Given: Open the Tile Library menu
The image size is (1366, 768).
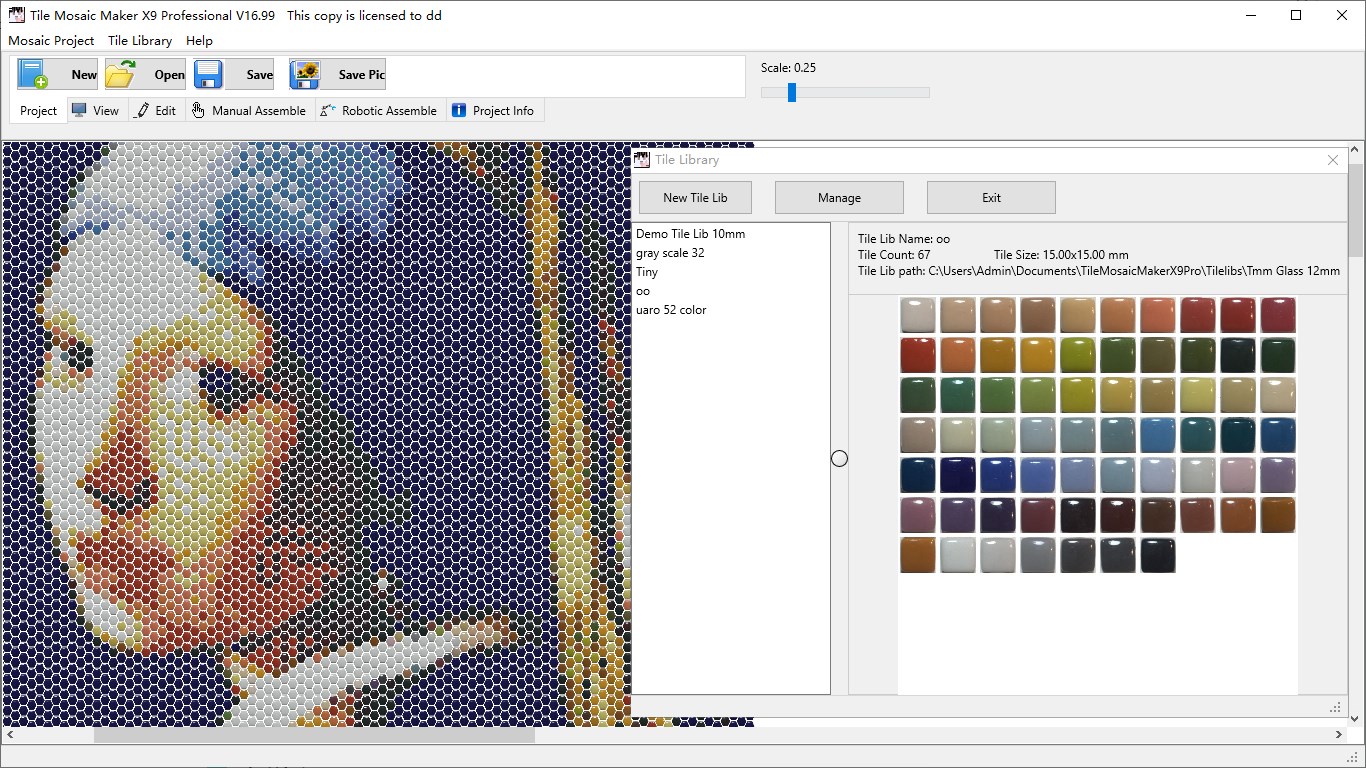Looking at the screenshot, I should (139, 41).
